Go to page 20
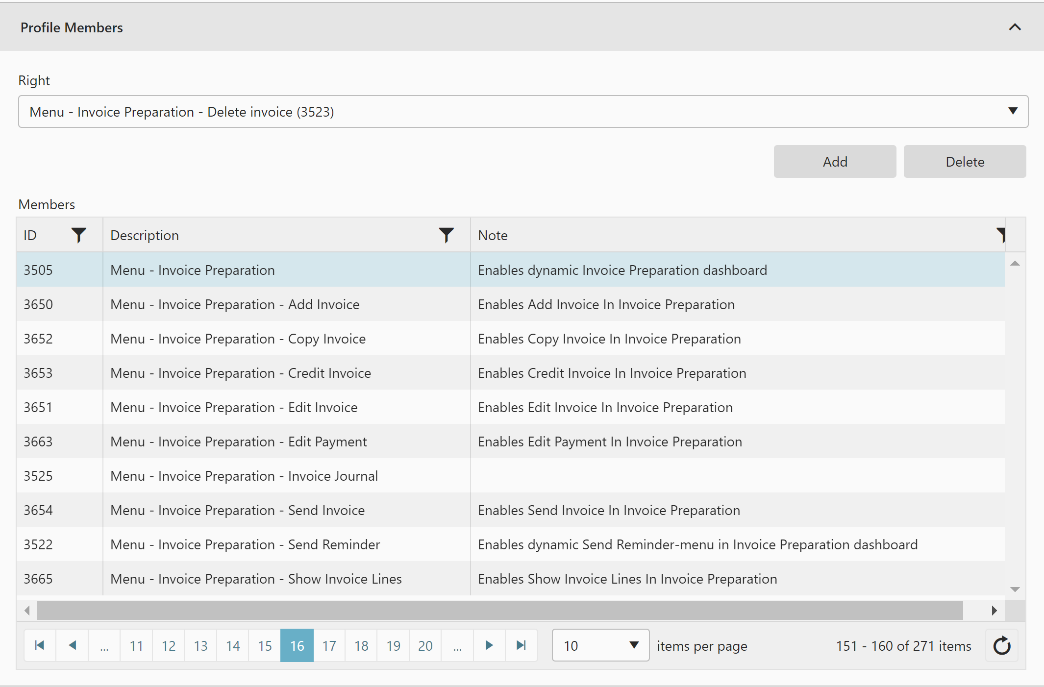The width and height of the screenshot is (1044, 687). (x=425, y=646)
